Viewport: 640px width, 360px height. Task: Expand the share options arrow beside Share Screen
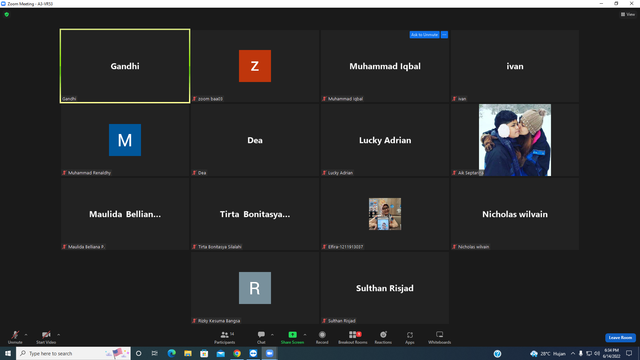[305, 335]
